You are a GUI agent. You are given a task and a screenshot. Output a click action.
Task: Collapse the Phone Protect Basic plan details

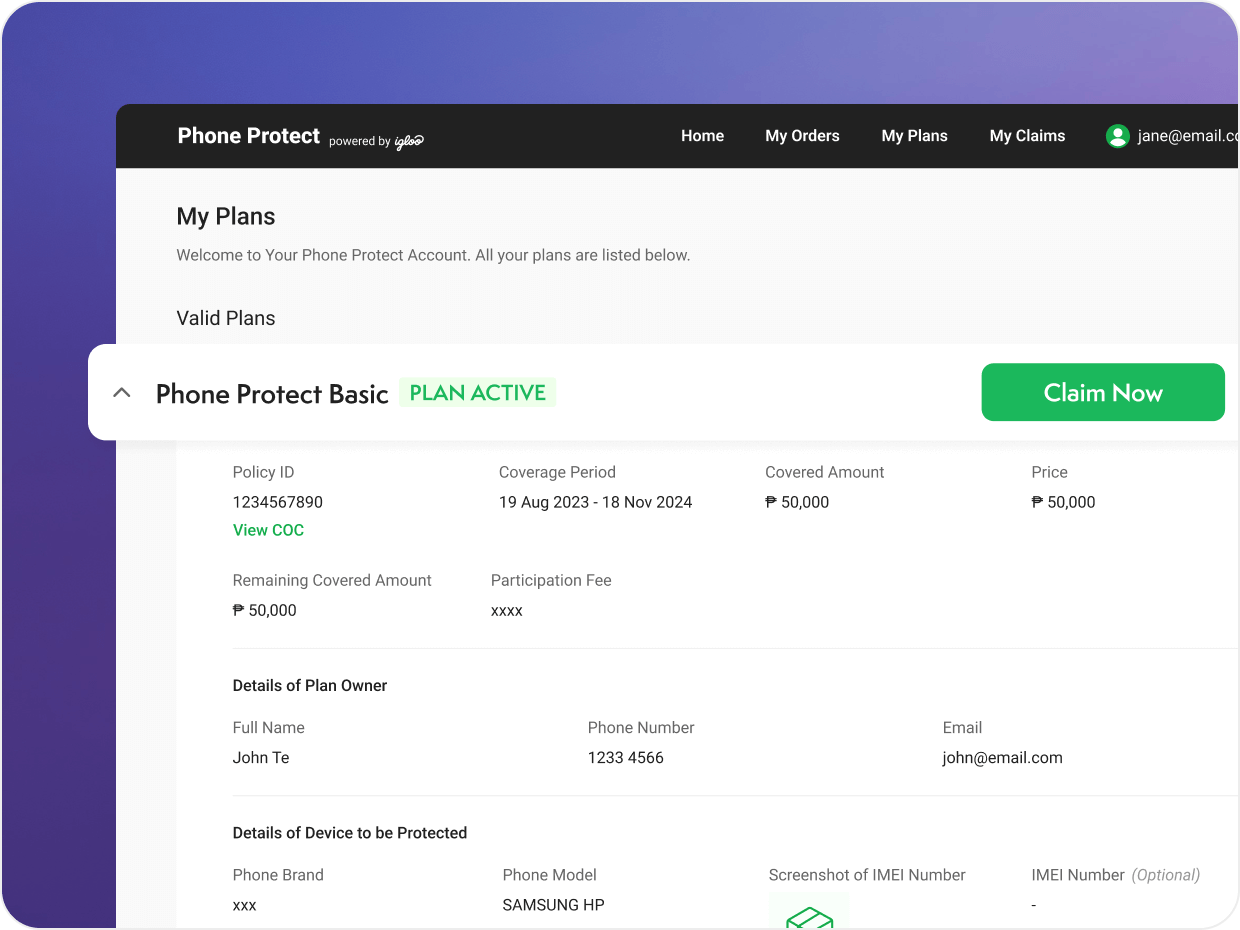[x=121, y=392]
